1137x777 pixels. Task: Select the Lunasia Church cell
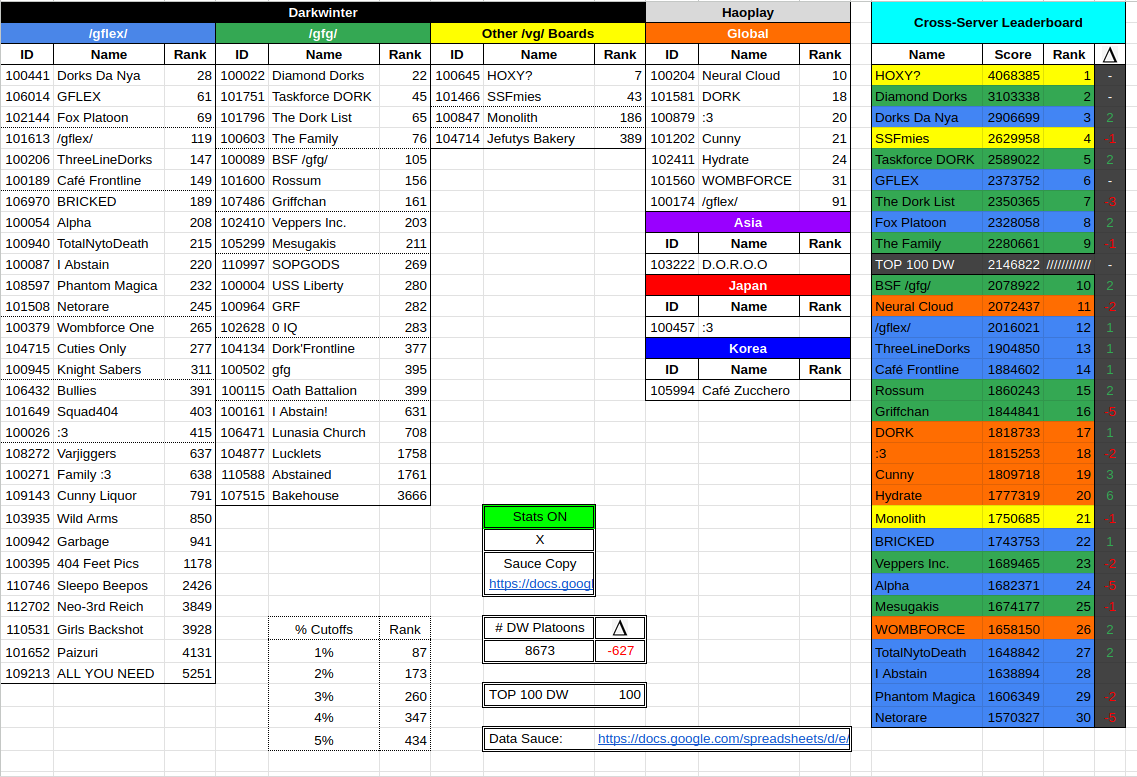(323, 433)
